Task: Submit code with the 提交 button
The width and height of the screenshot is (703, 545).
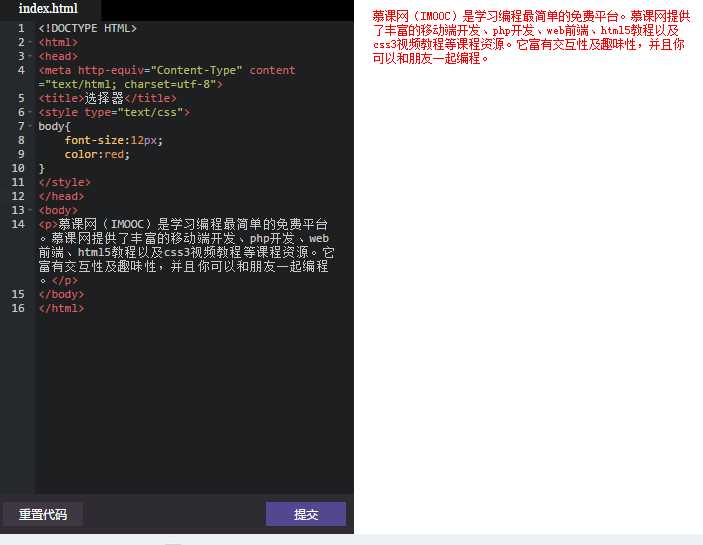Action: 306,514
